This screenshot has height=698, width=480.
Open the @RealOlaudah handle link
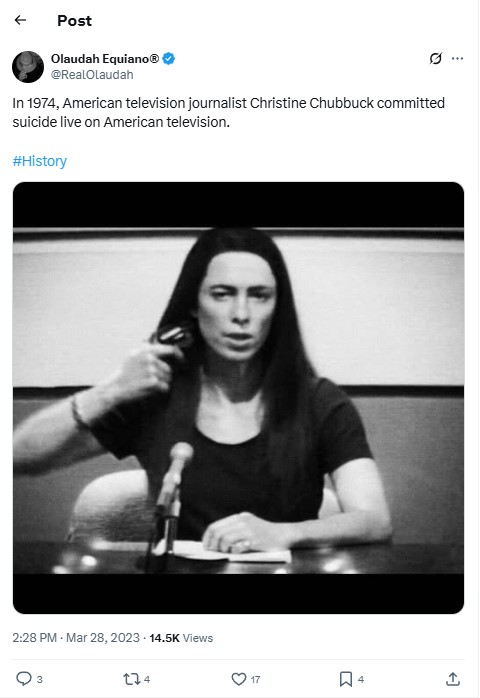(92, 74)
